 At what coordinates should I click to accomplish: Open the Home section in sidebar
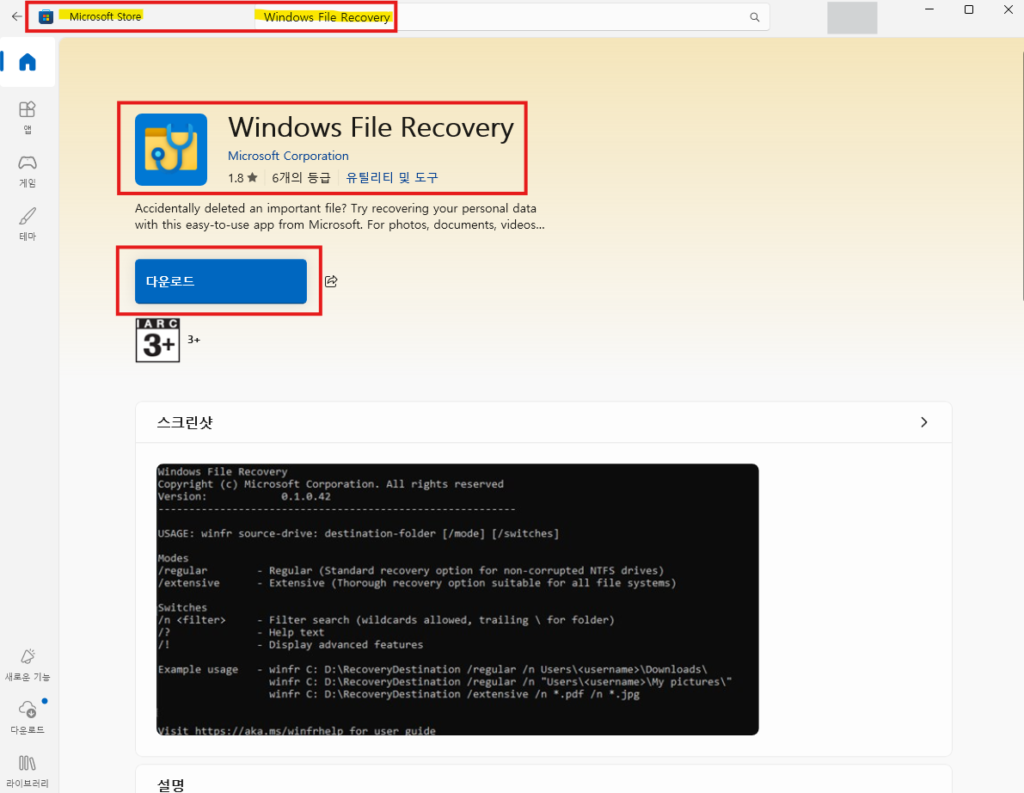click(27, 62)
